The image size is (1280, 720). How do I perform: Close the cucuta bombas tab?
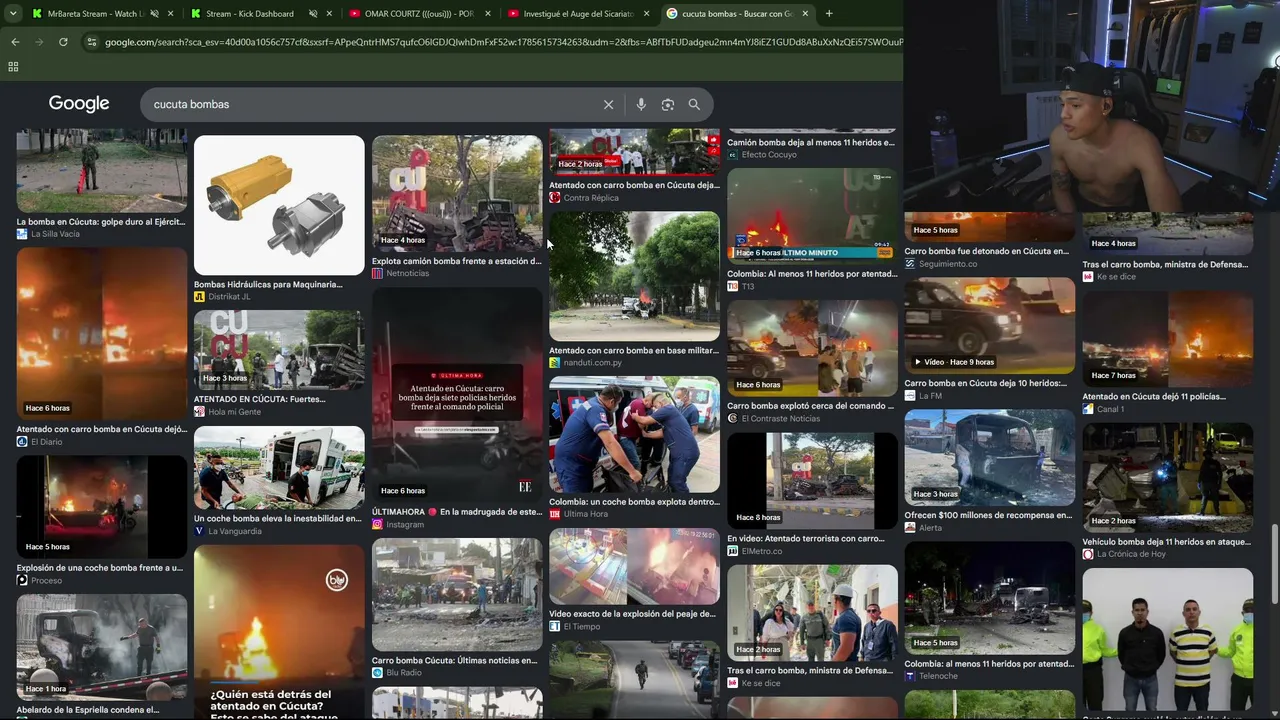pos(805,14)
